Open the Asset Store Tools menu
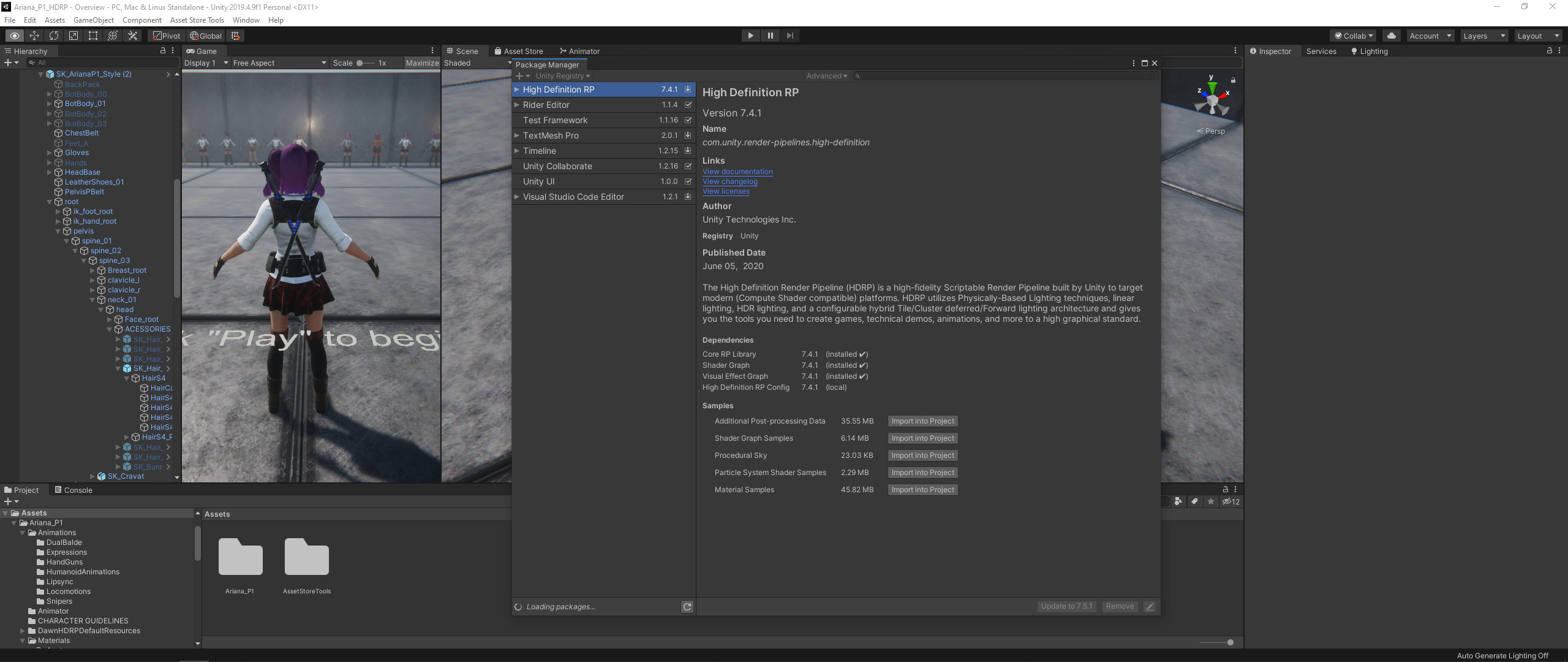This screenshot has width=1568, height=662. point(197,20)
